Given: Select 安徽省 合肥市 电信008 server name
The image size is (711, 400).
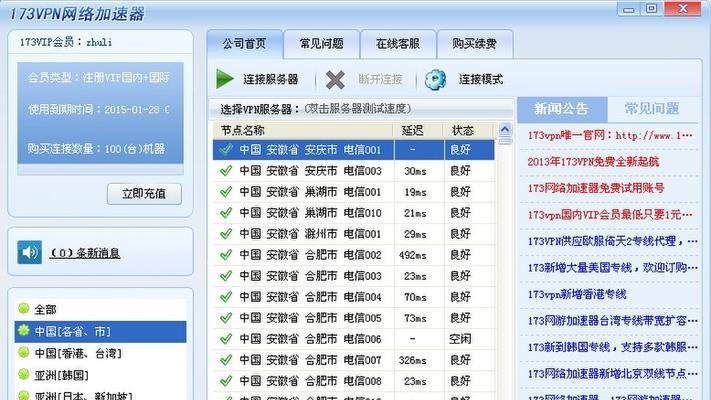Looking at the screenshot, I should (x=311, y=381).
